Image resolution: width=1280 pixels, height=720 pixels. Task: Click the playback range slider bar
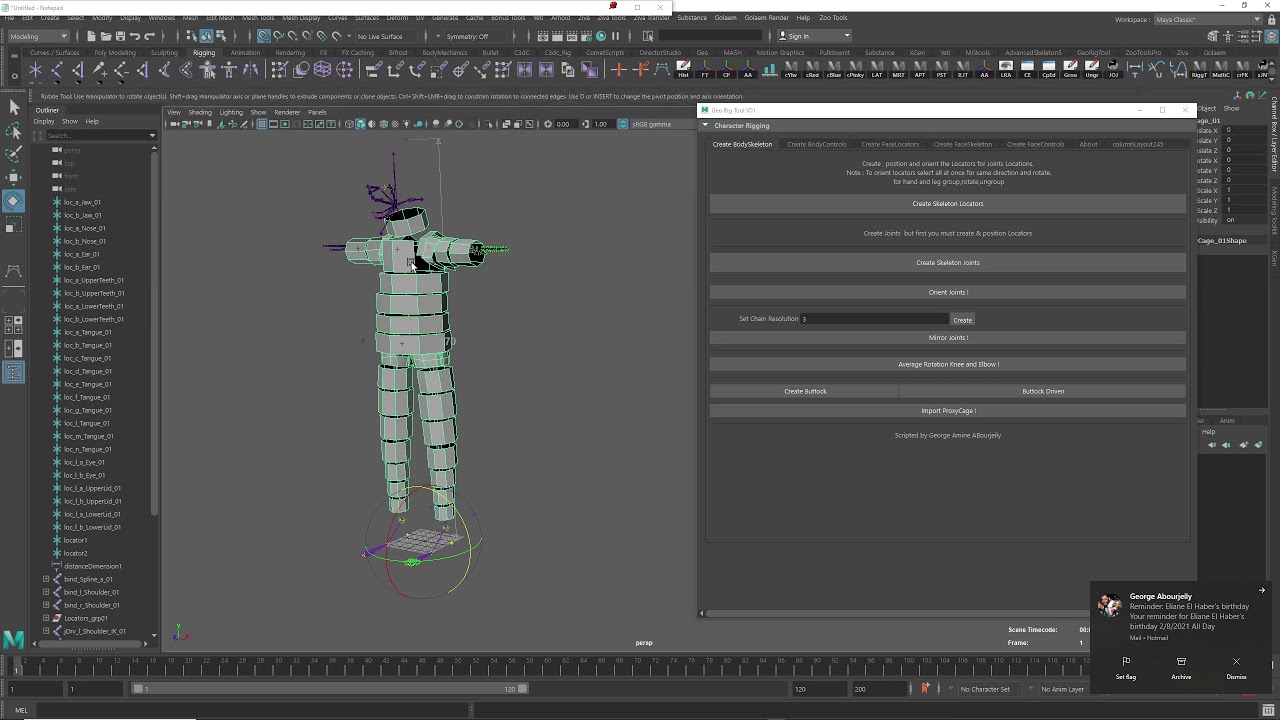[x=332, y=689]
